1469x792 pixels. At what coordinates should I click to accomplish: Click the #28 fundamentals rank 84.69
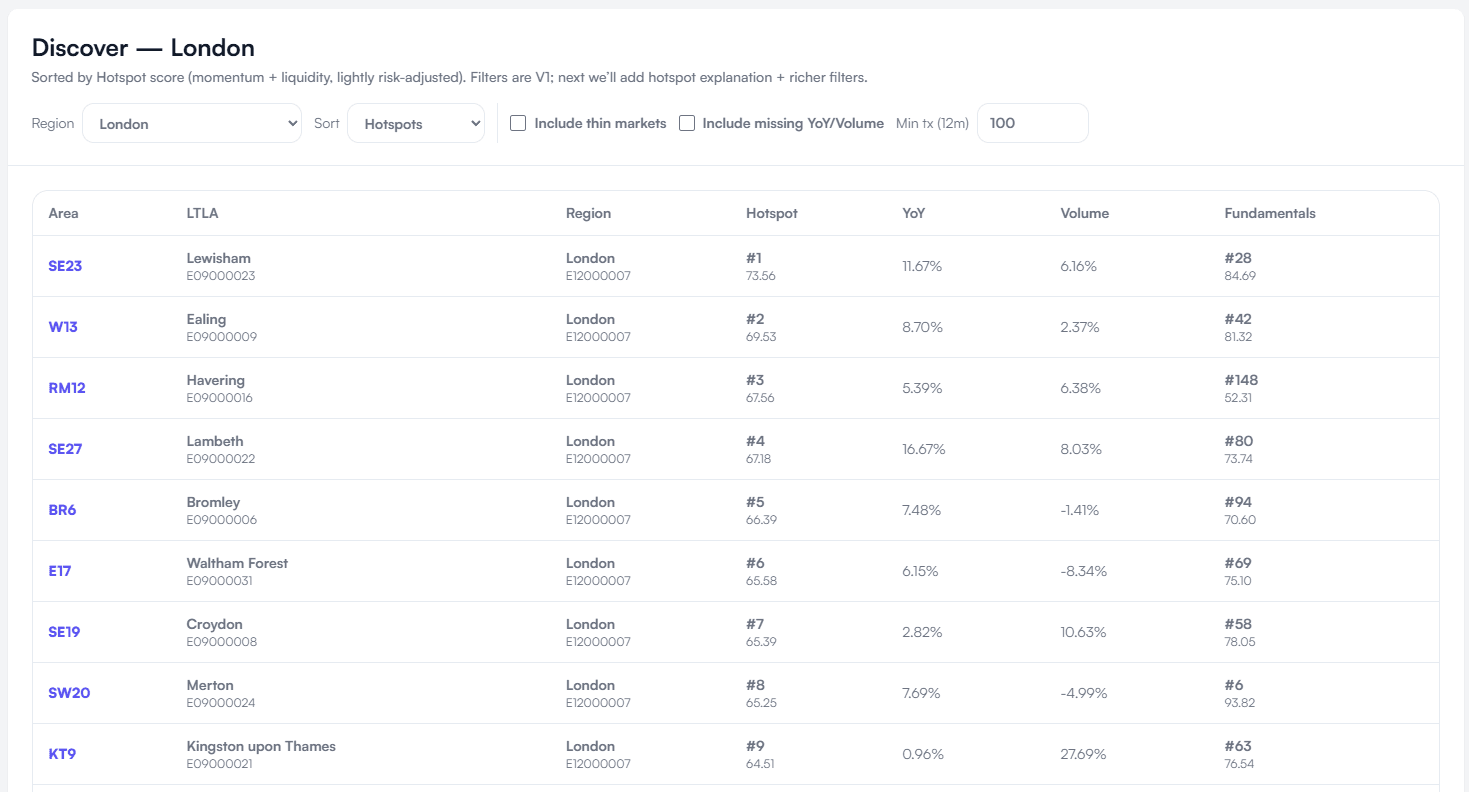point(1240,266)
